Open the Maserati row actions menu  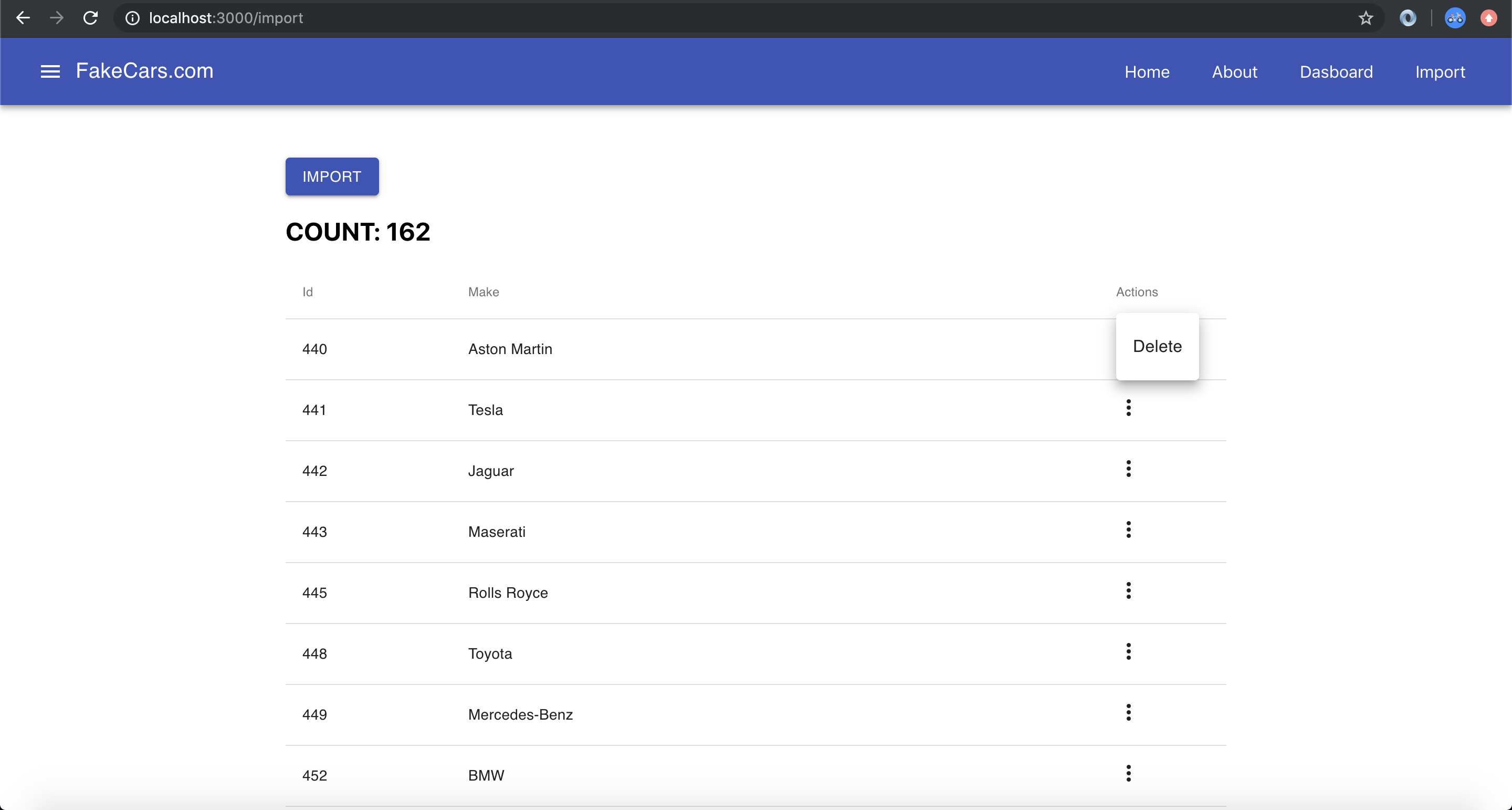1128,530
